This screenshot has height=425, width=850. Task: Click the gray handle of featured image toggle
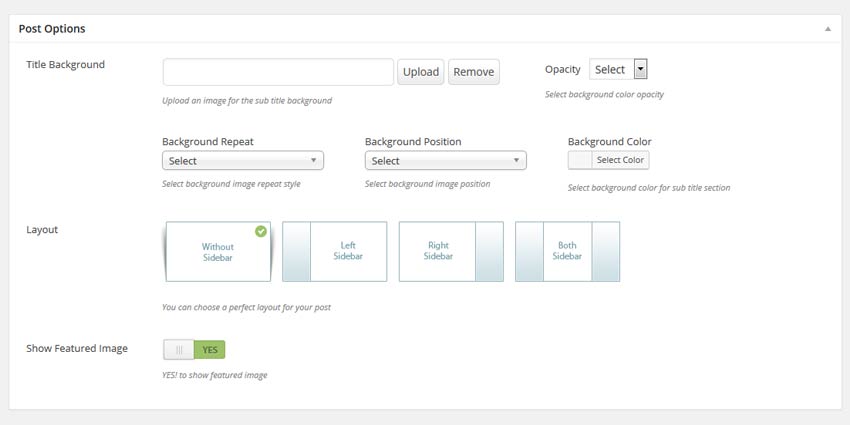click(179, 350)
